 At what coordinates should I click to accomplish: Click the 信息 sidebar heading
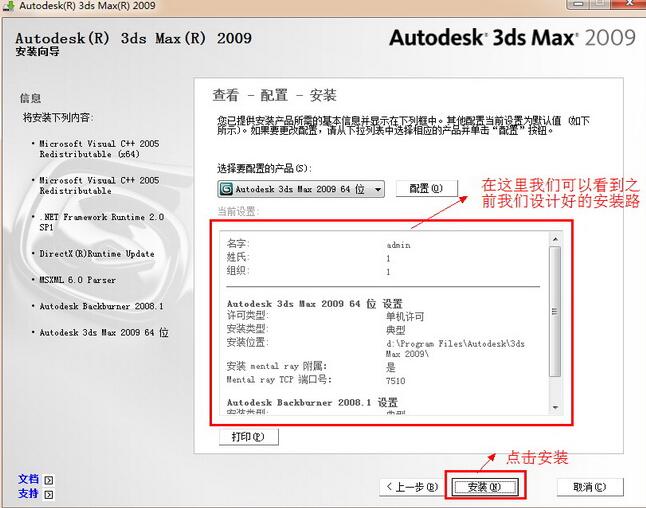click(x=30, y=98)
